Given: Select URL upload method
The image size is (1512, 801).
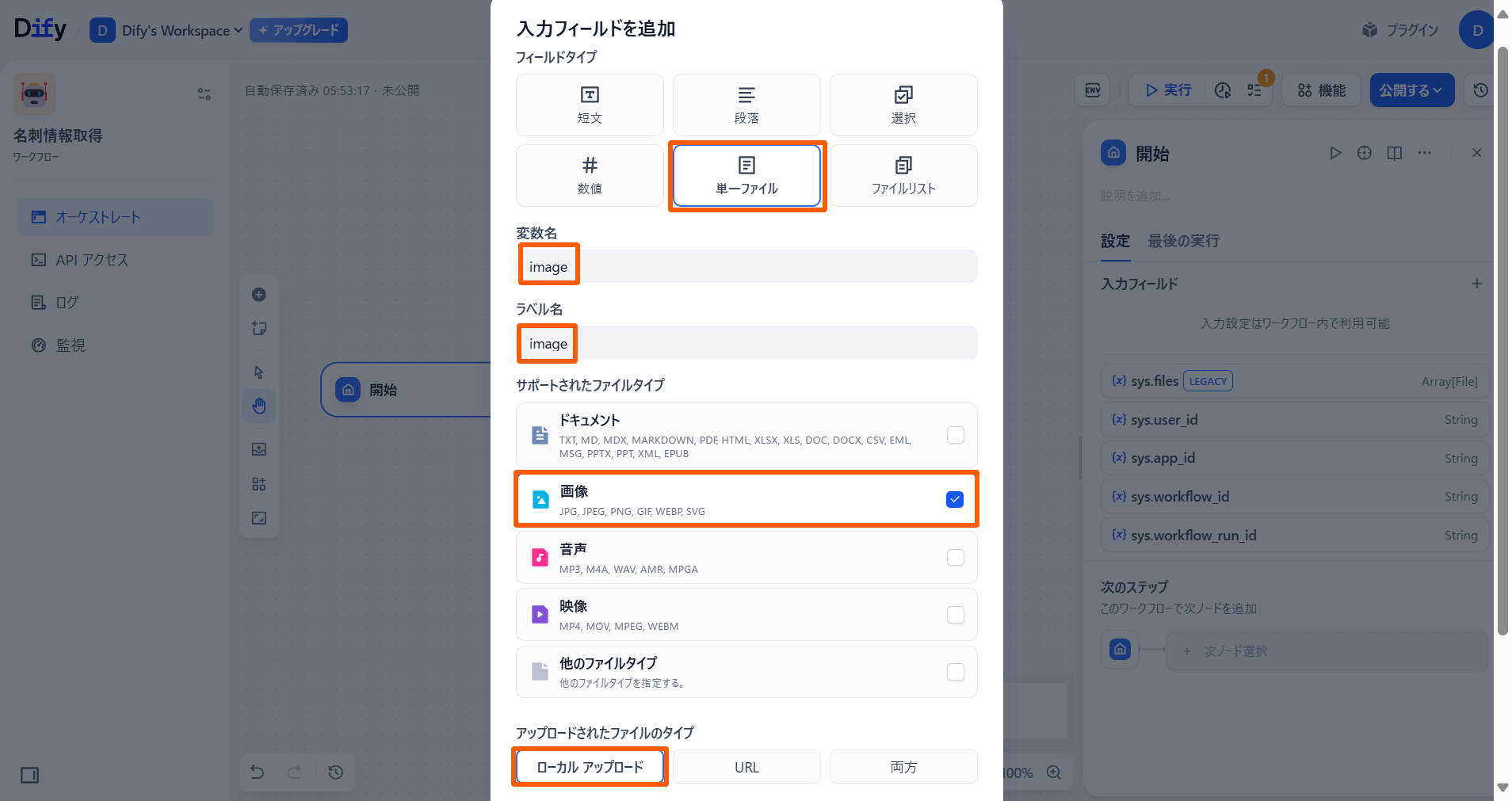Looking at the screenshot, I should pos(746,767).
